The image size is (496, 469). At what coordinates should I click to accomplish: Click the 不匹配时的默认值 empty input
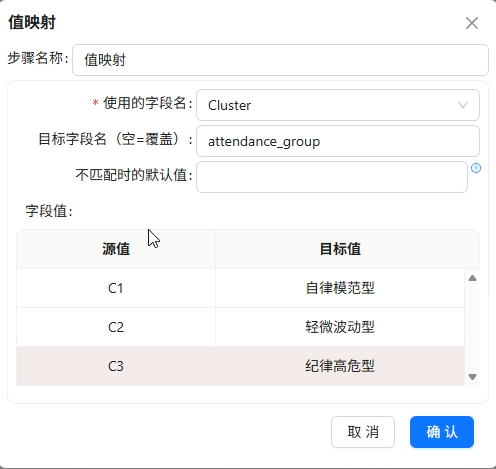pos(332,177)
